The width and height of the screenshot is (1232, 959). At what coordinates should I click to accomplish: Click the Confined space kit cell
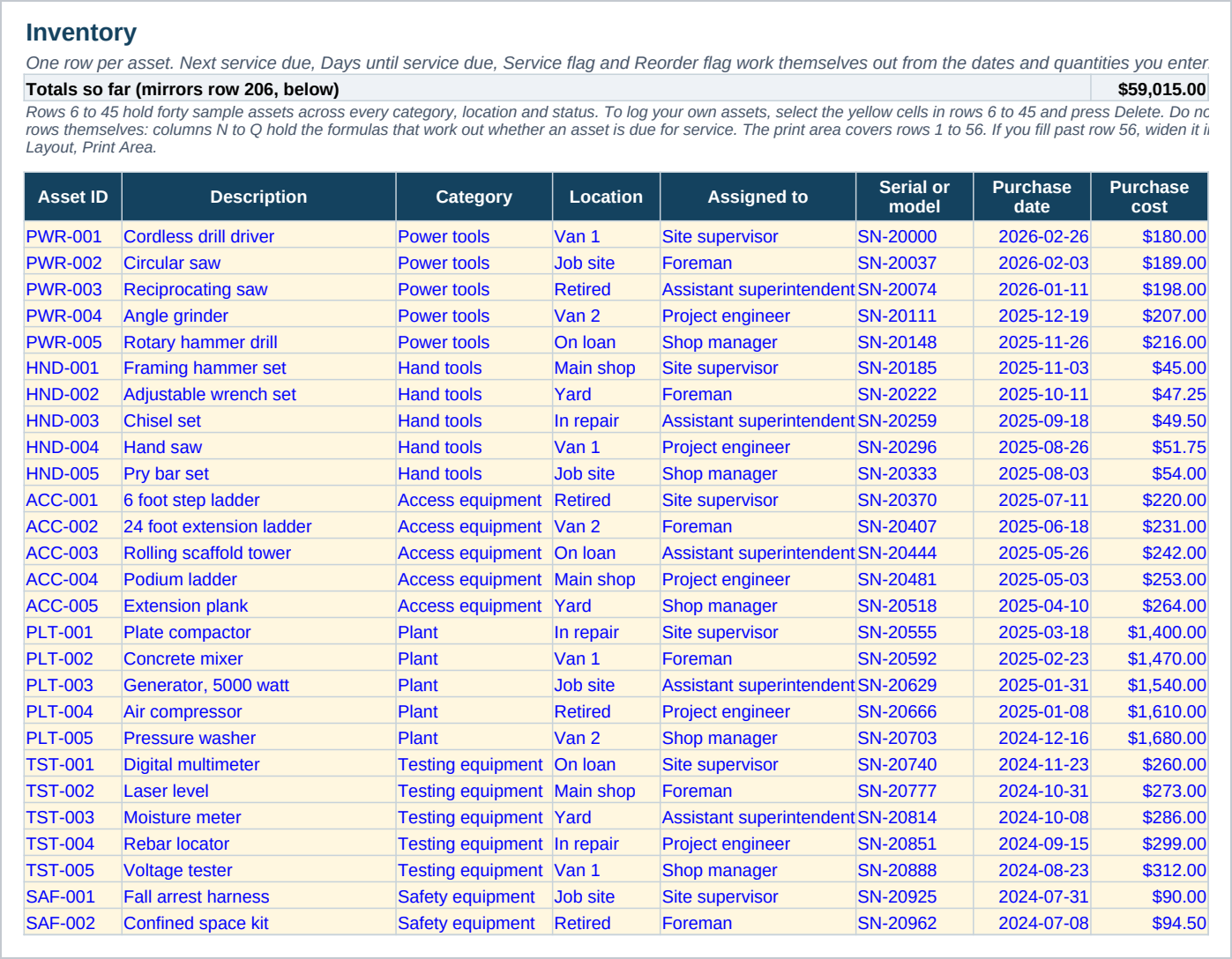[x=258, y=923]
